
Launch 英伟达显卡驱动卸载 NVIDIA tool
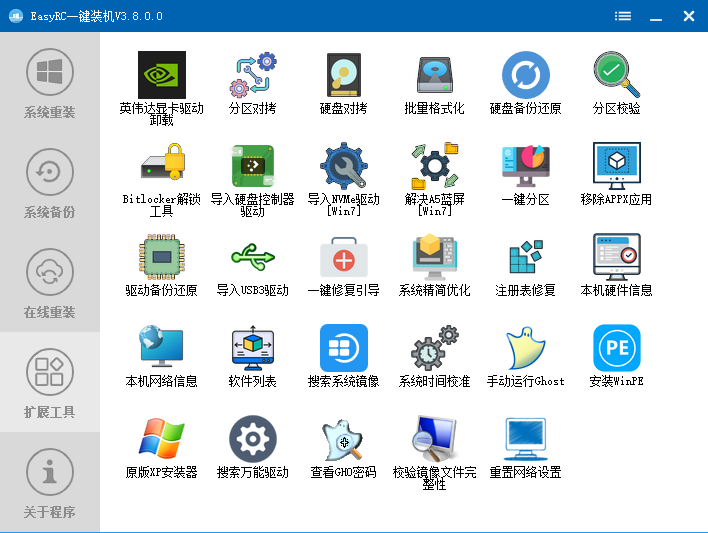(162, 88)
